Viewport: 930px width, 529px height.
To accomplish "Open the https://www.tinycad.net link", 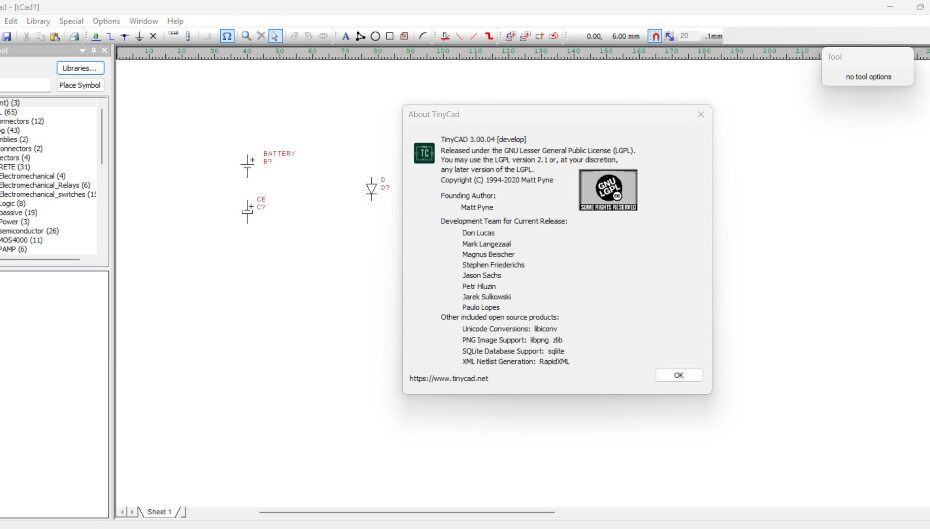I will (448, 378).
